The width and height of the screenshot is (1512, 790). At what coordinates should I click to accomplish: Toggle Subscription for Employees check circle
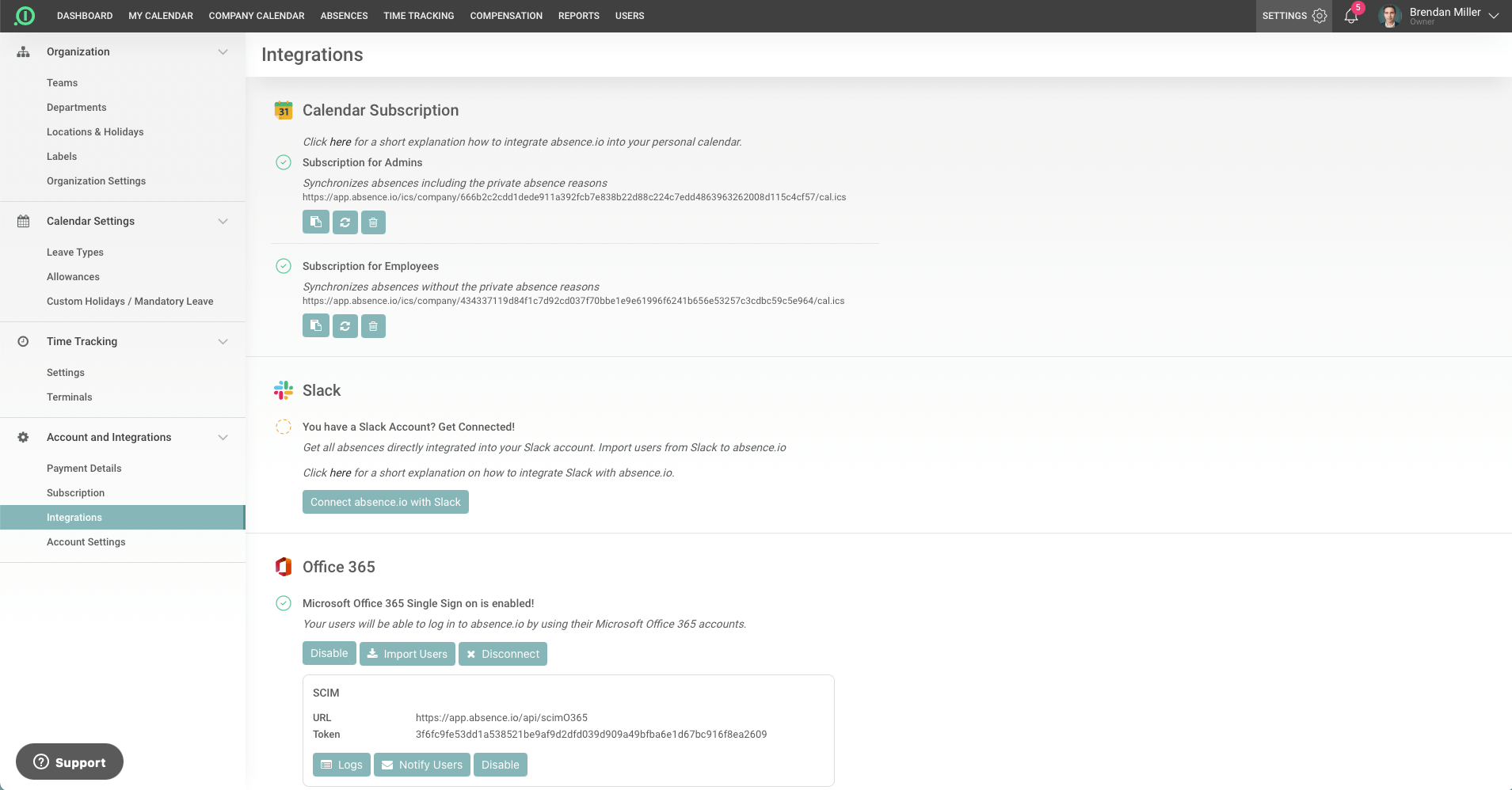[284, 266]
